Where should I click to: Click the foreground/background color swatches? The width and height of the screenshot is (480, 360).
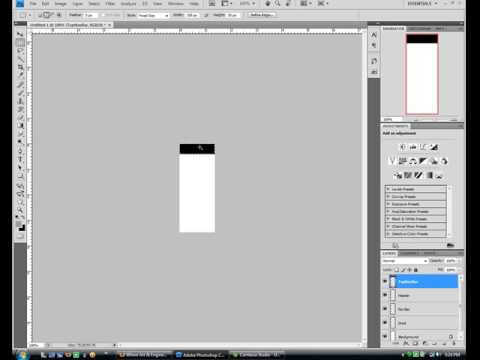click(21, 227)
